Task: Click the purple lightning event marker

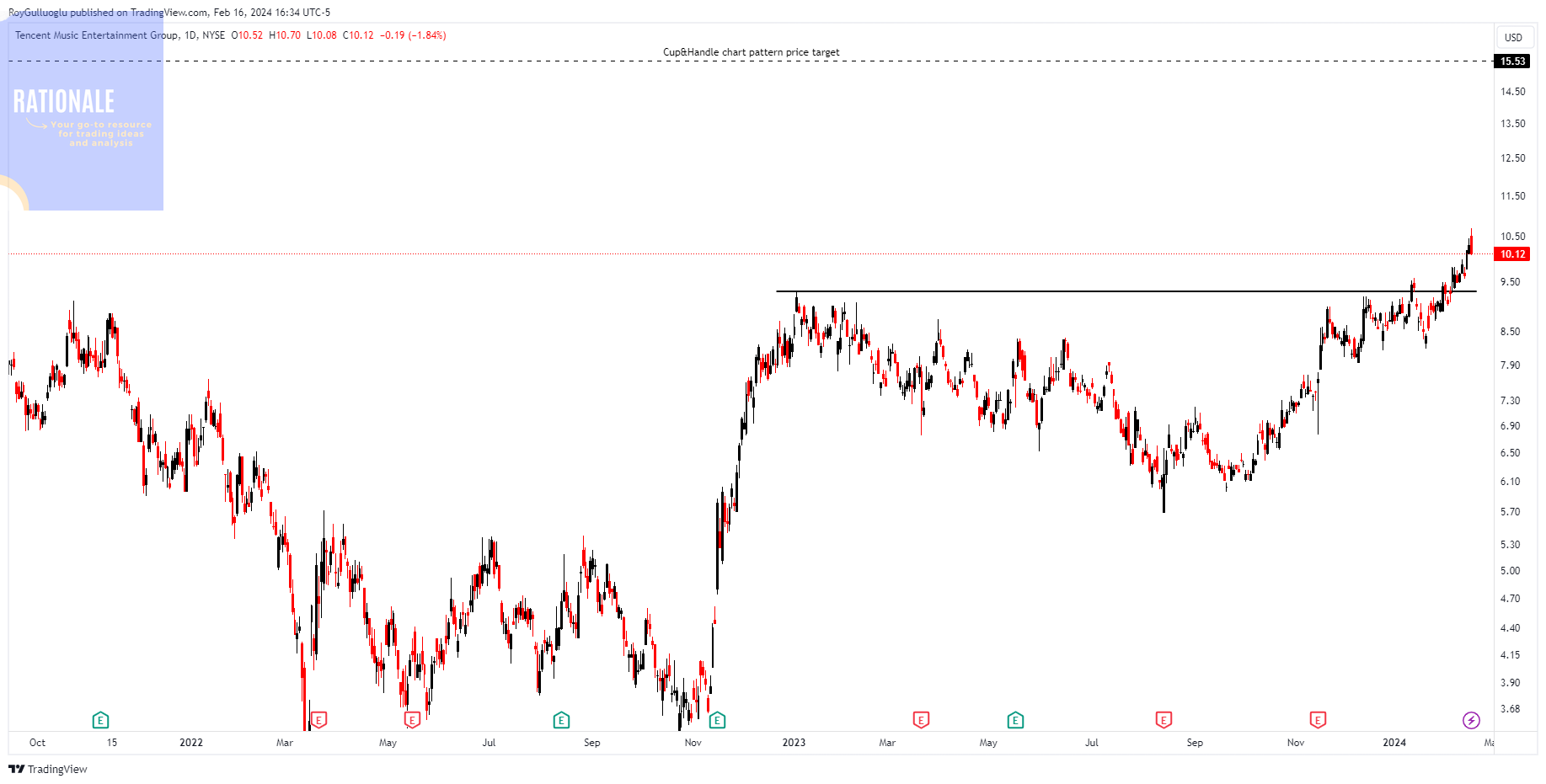Action: (1471, 720)
